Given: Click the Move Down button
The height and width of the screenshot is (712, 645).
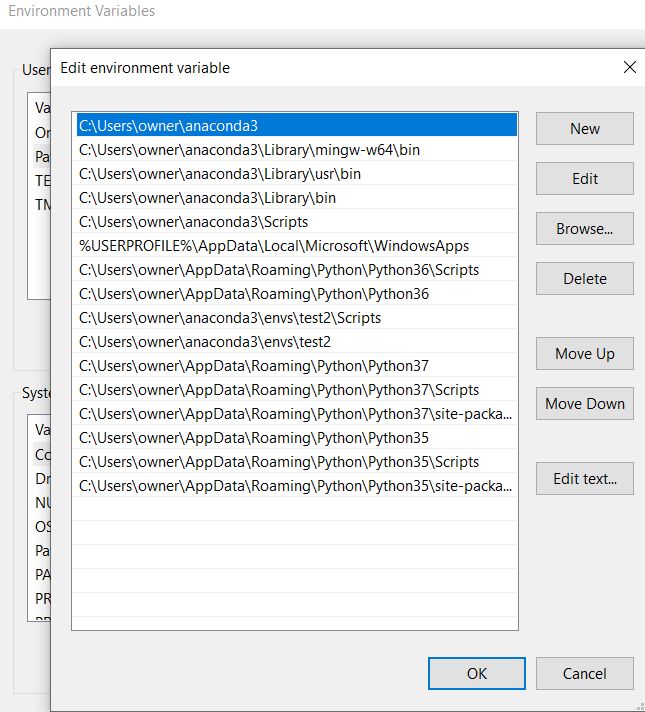Looking at the screenshot, I should click(x=585, y=403).
